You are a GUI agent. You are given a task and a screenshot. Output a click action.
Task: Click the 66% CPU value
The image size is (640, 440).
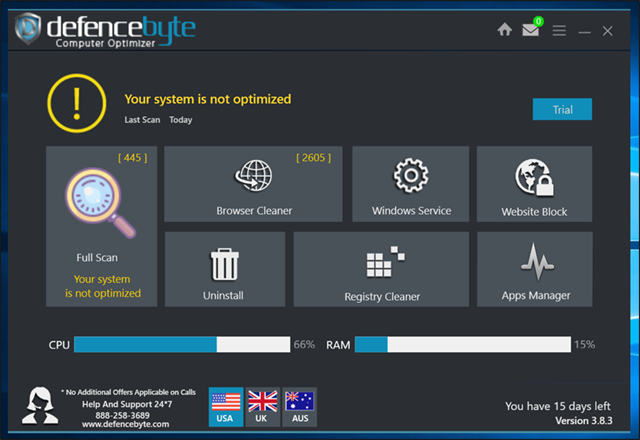click(304, 345)
